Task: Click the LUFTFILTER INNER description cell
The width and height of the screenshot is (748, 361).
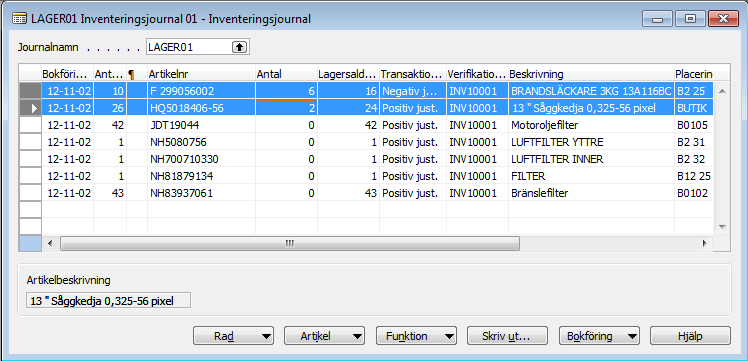Action: (x=591, y=159)
